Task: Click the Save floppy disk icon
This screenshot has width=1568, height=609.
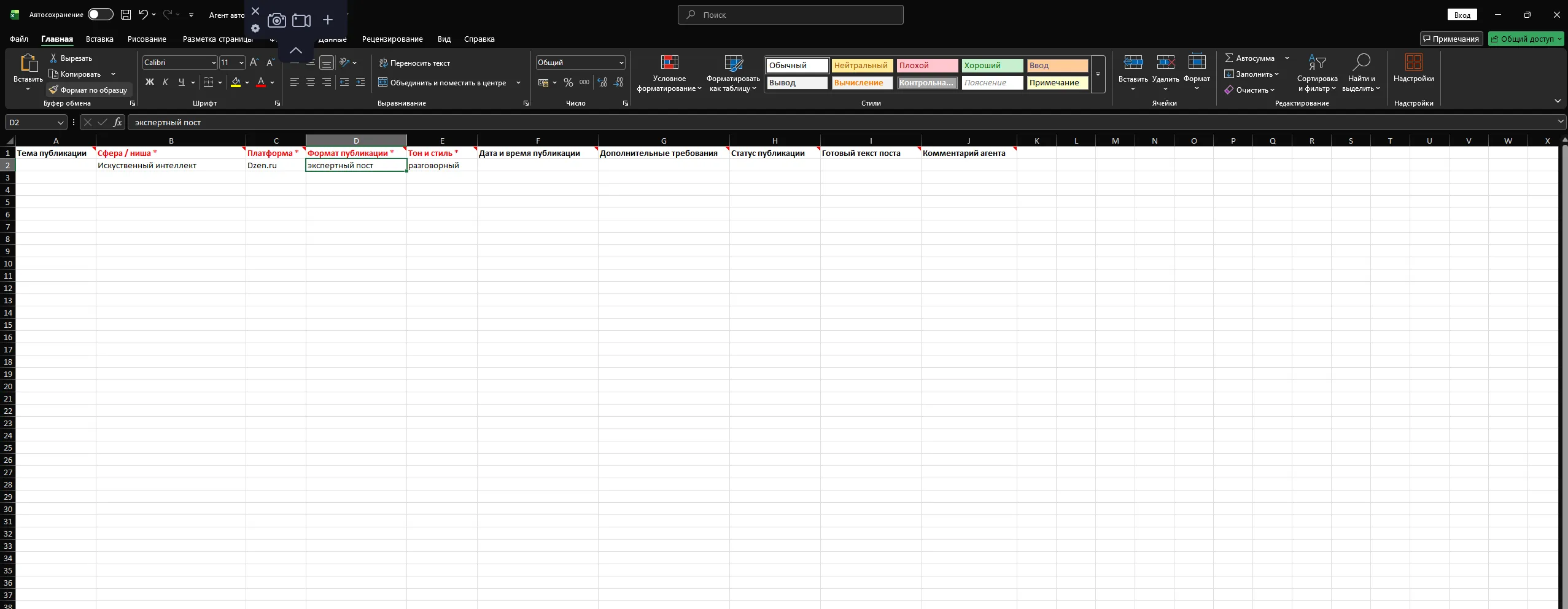Action: coord(126,15)
